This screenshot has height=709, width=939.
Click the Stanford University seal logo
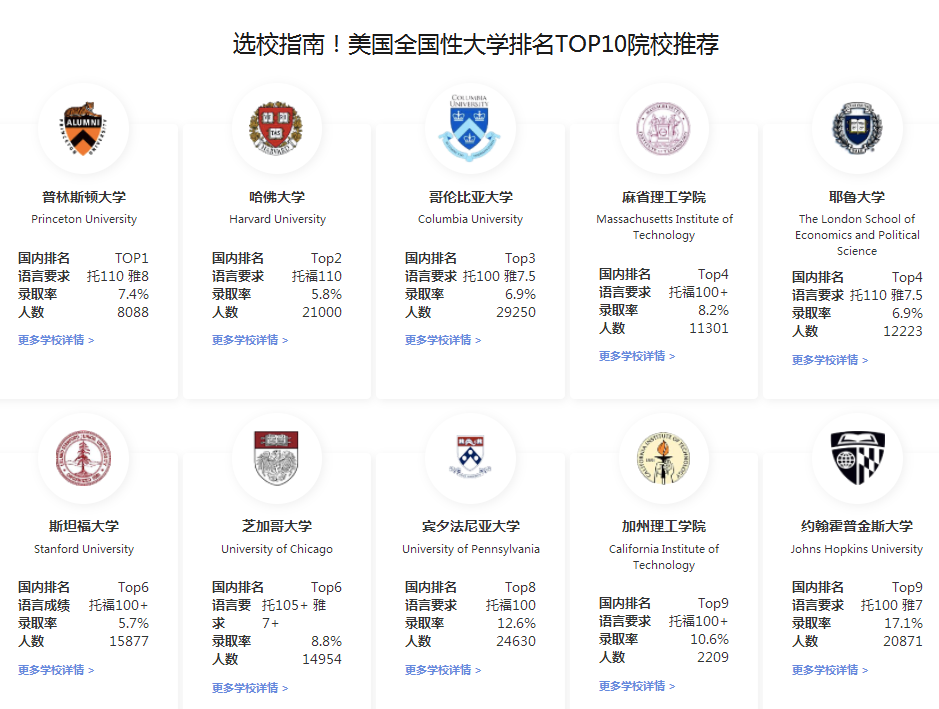click(x=83, y=458)
